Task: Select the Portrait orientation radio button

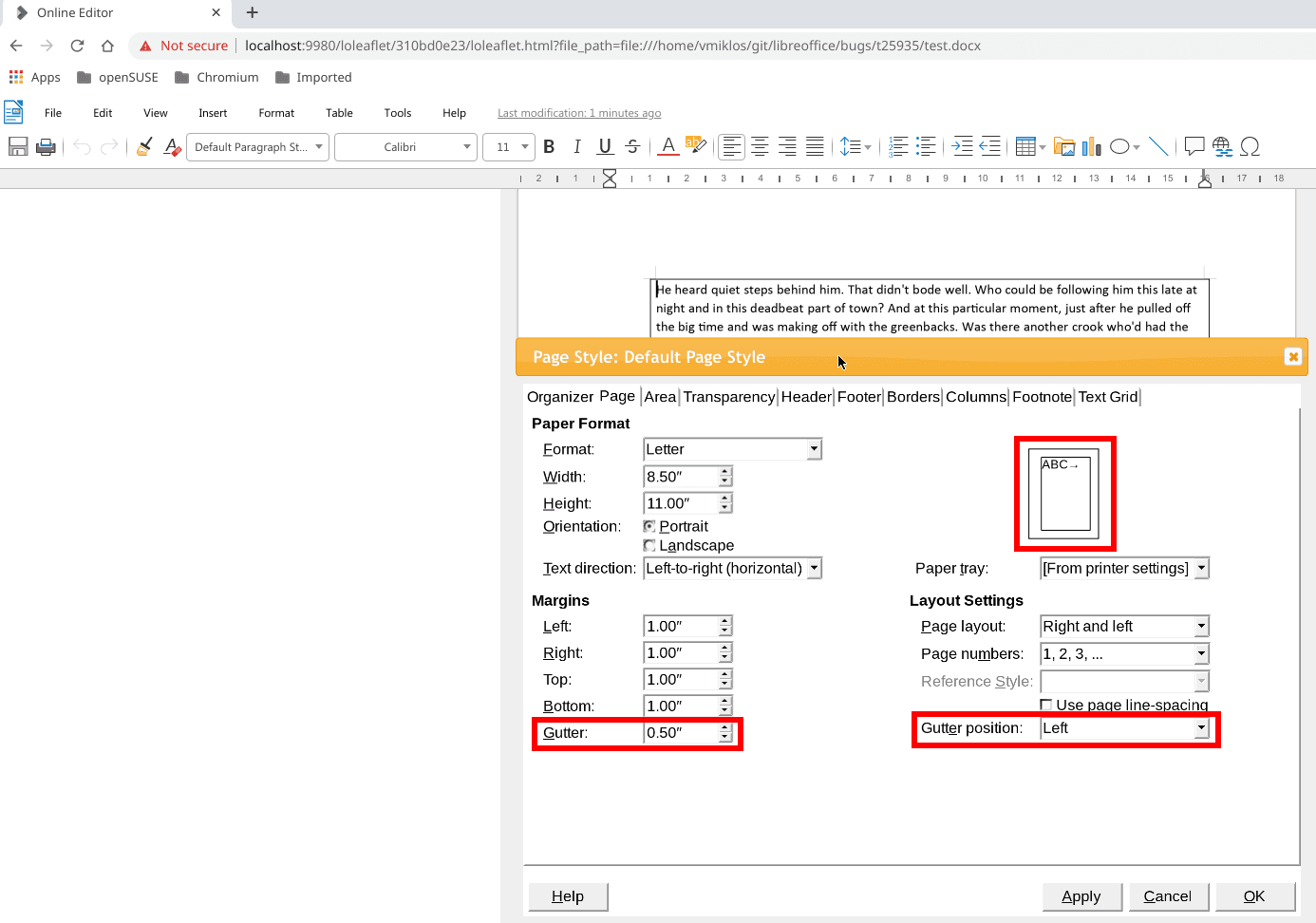Action: coord(650,526)
